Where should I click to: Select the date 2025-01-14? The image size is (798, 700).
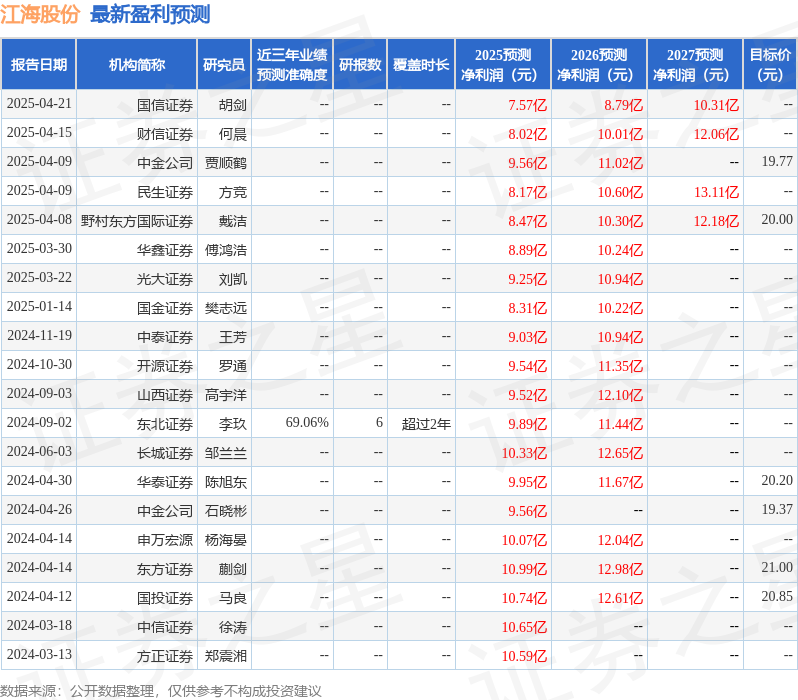coord(39,307)
